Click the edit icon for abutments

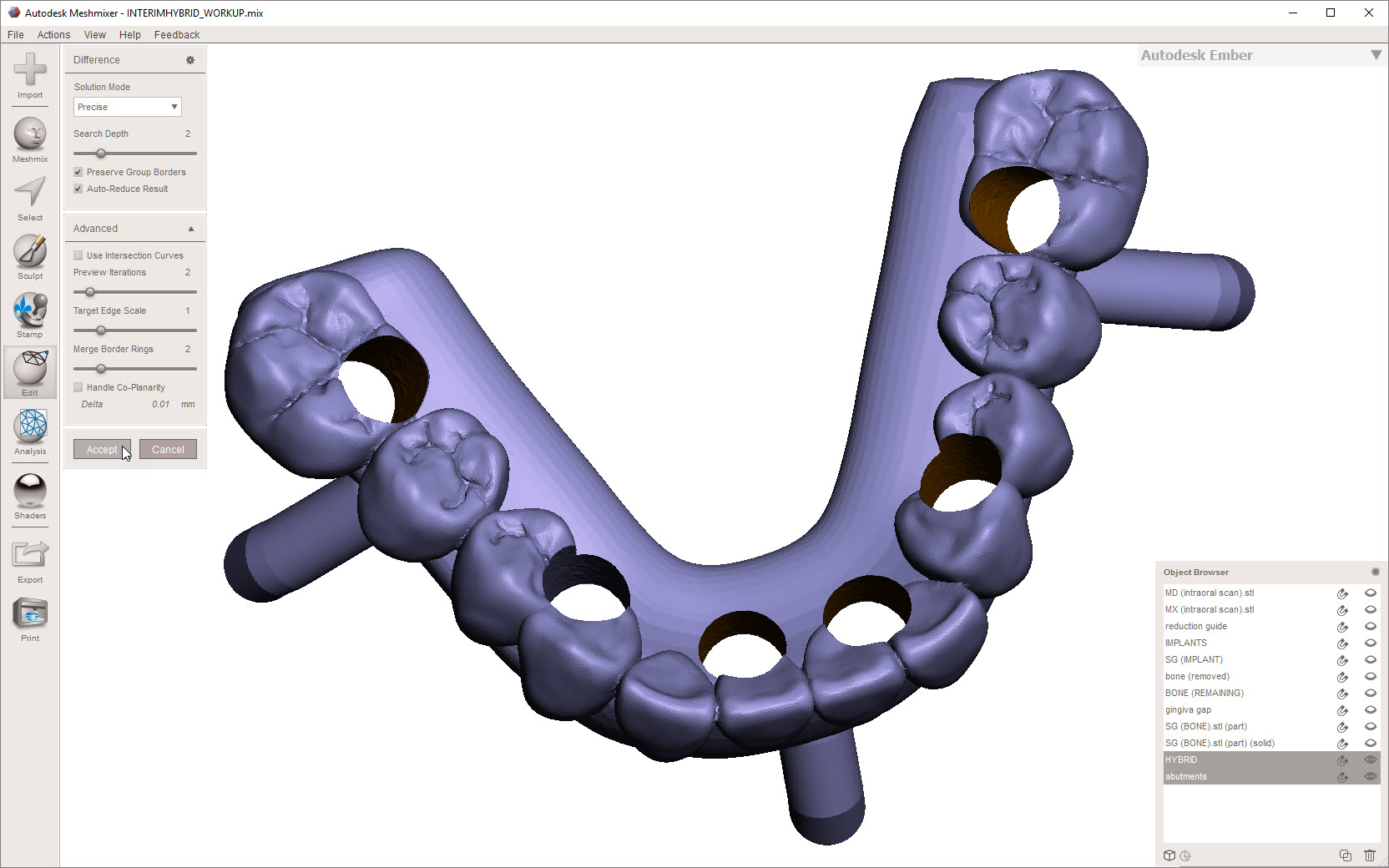(x=1342, y=777)
